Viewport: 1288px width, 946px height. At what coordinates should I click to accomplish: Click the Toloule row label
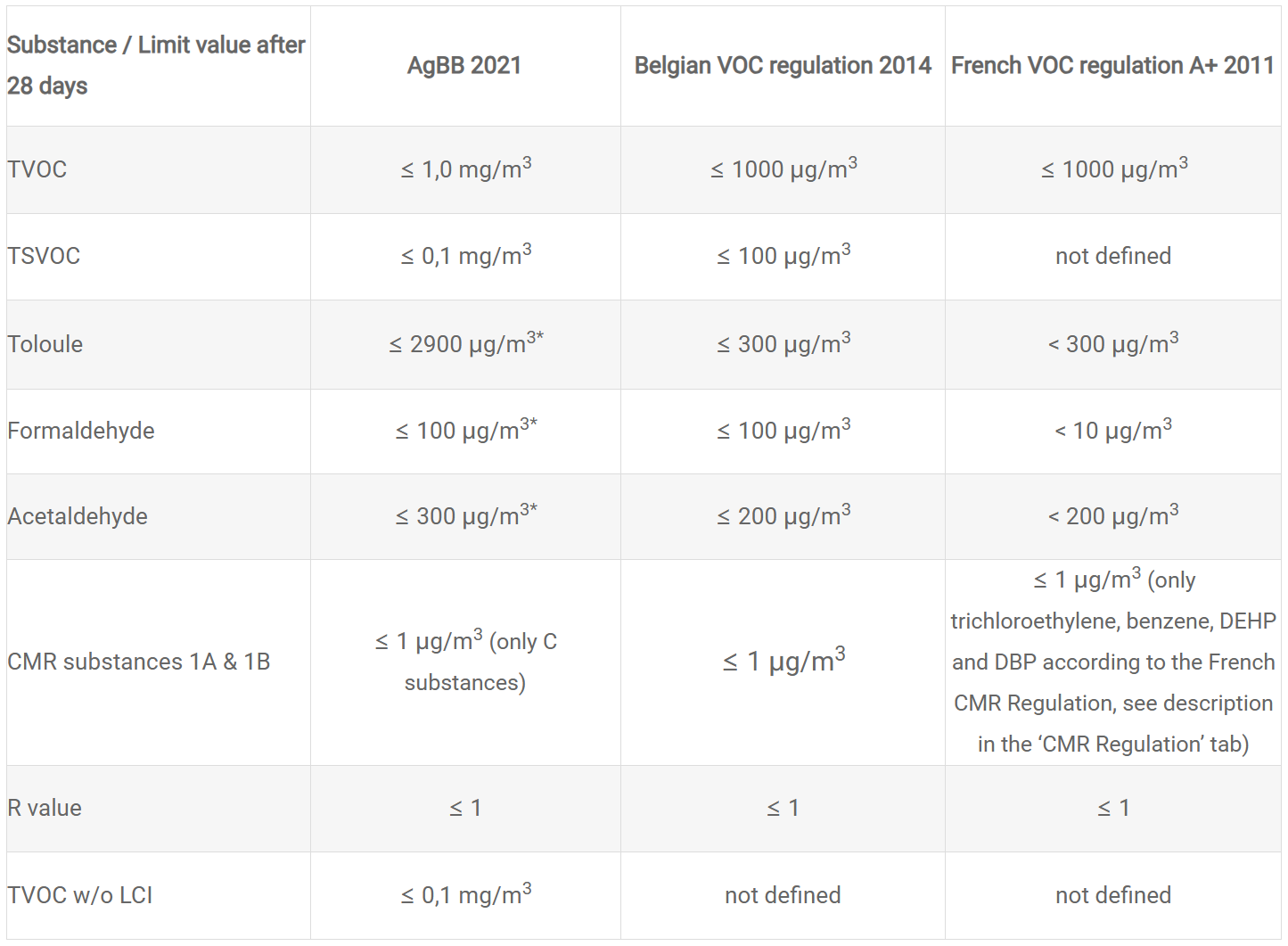[45, 344]
